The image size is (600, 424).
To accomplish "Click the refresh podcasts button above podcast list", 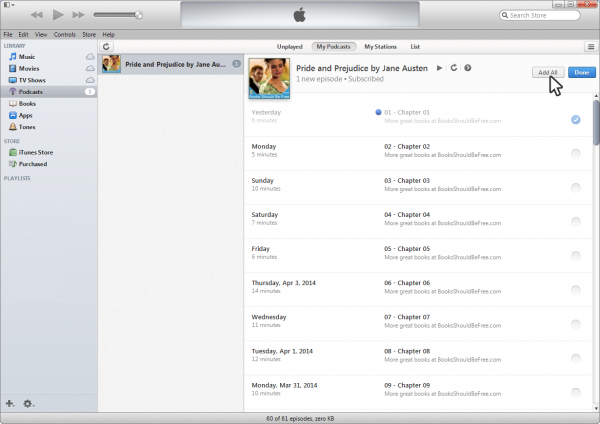I will point(106,47).
